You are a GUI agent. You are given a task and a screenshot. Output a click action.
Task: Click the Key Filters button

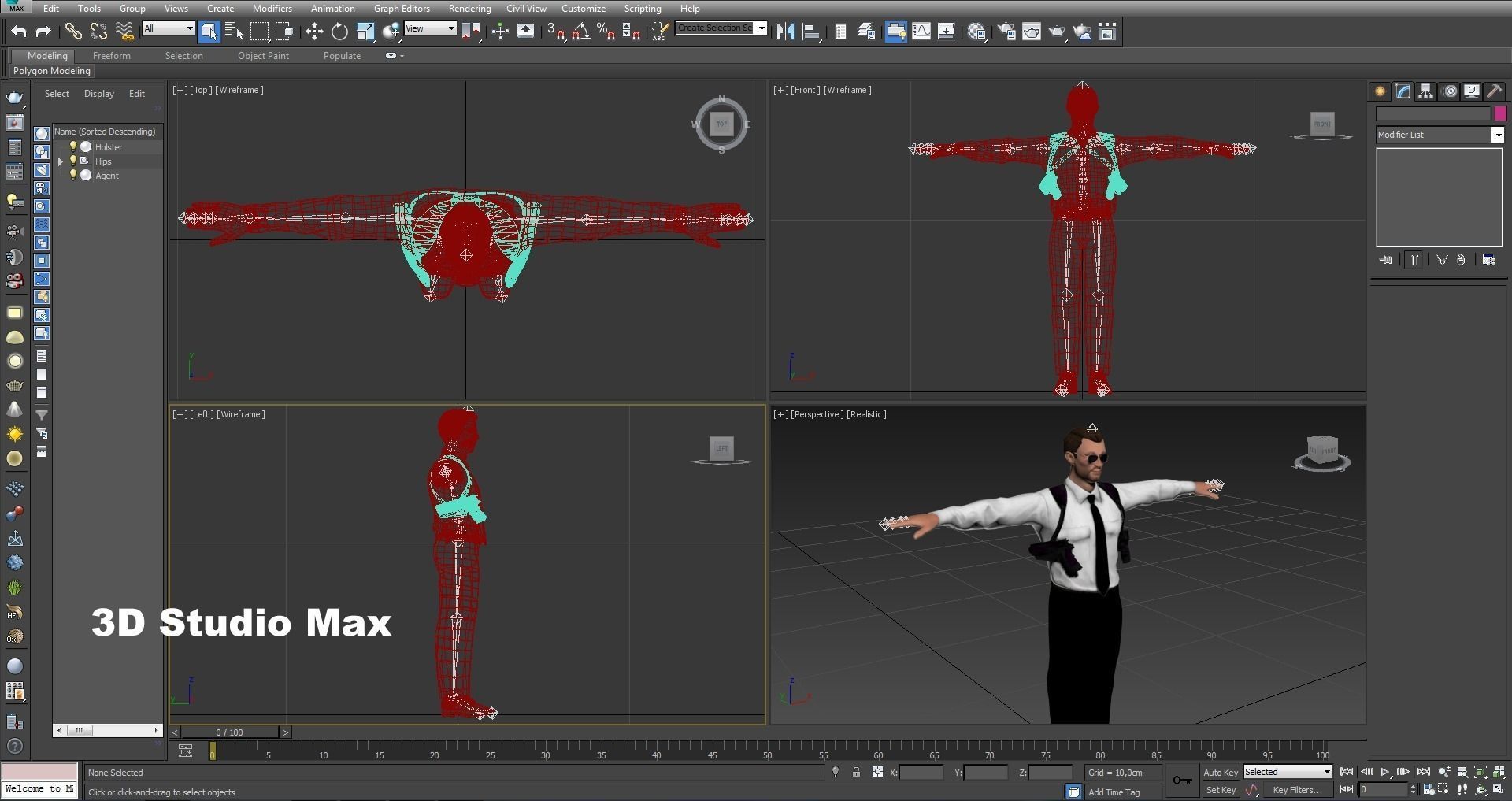pos(1297,790)
